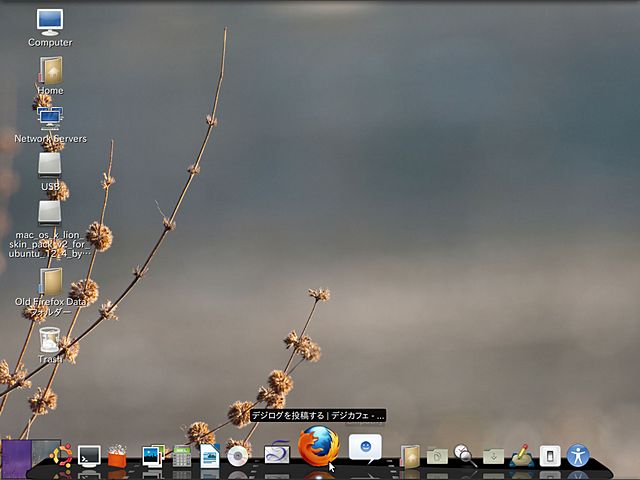Open the photo viewer dock icon

tap(153, 456)
